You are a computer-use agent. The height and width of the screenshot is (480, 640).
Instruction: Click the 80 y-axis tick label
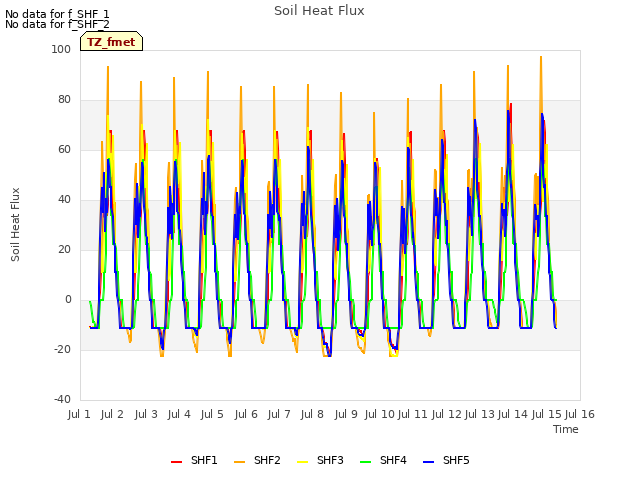[x=64, y=100]
